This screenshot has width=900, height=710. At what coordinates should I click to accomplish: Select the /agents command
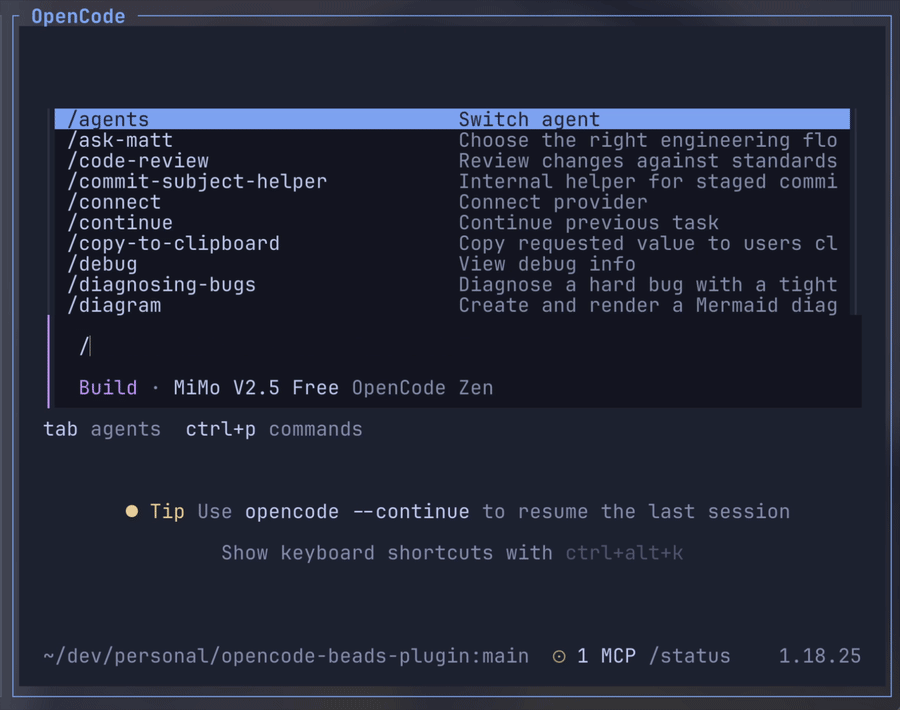coord(452,119)
